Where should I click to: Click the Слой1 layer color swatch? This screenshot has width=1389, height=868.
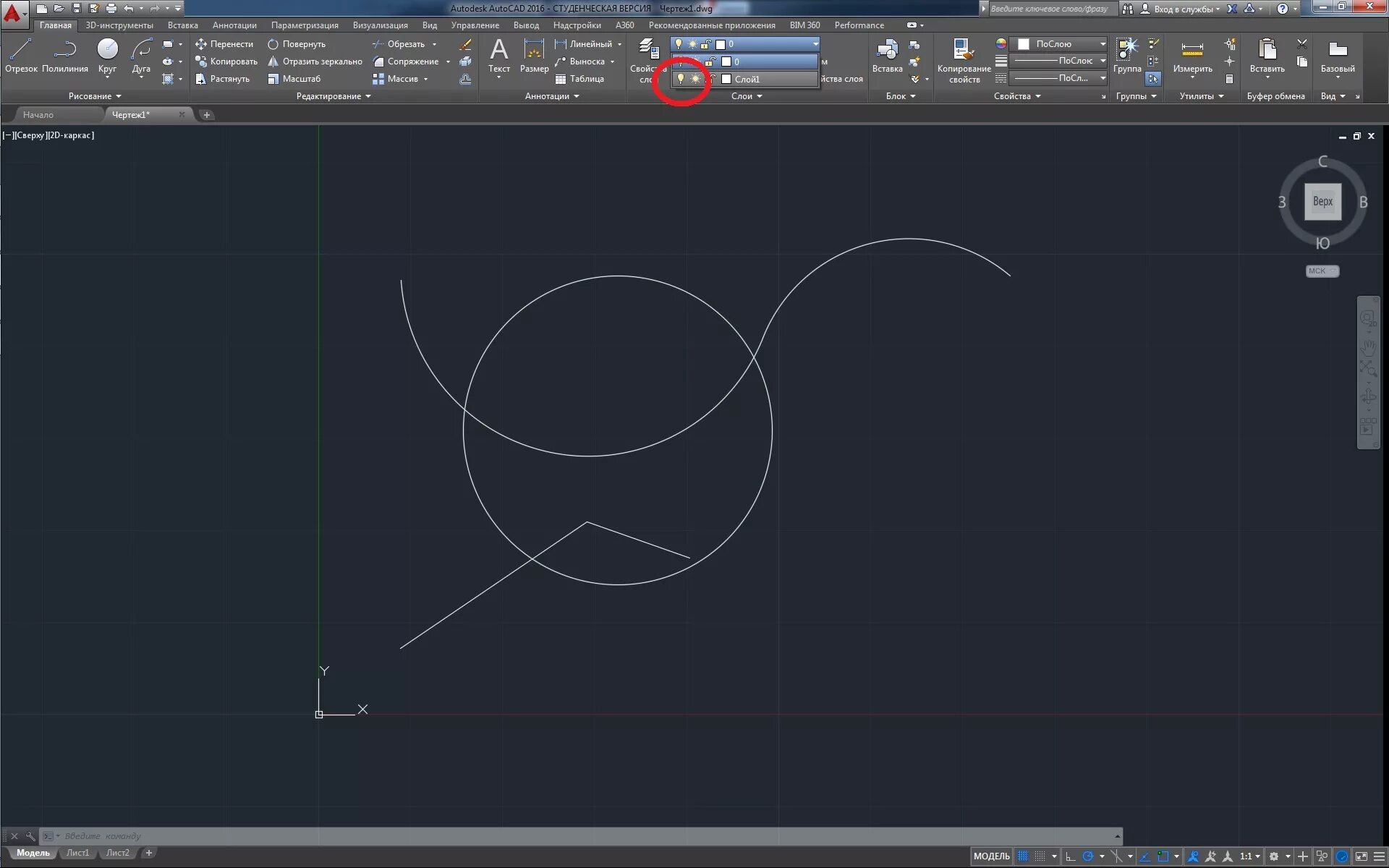click(726, 79)
